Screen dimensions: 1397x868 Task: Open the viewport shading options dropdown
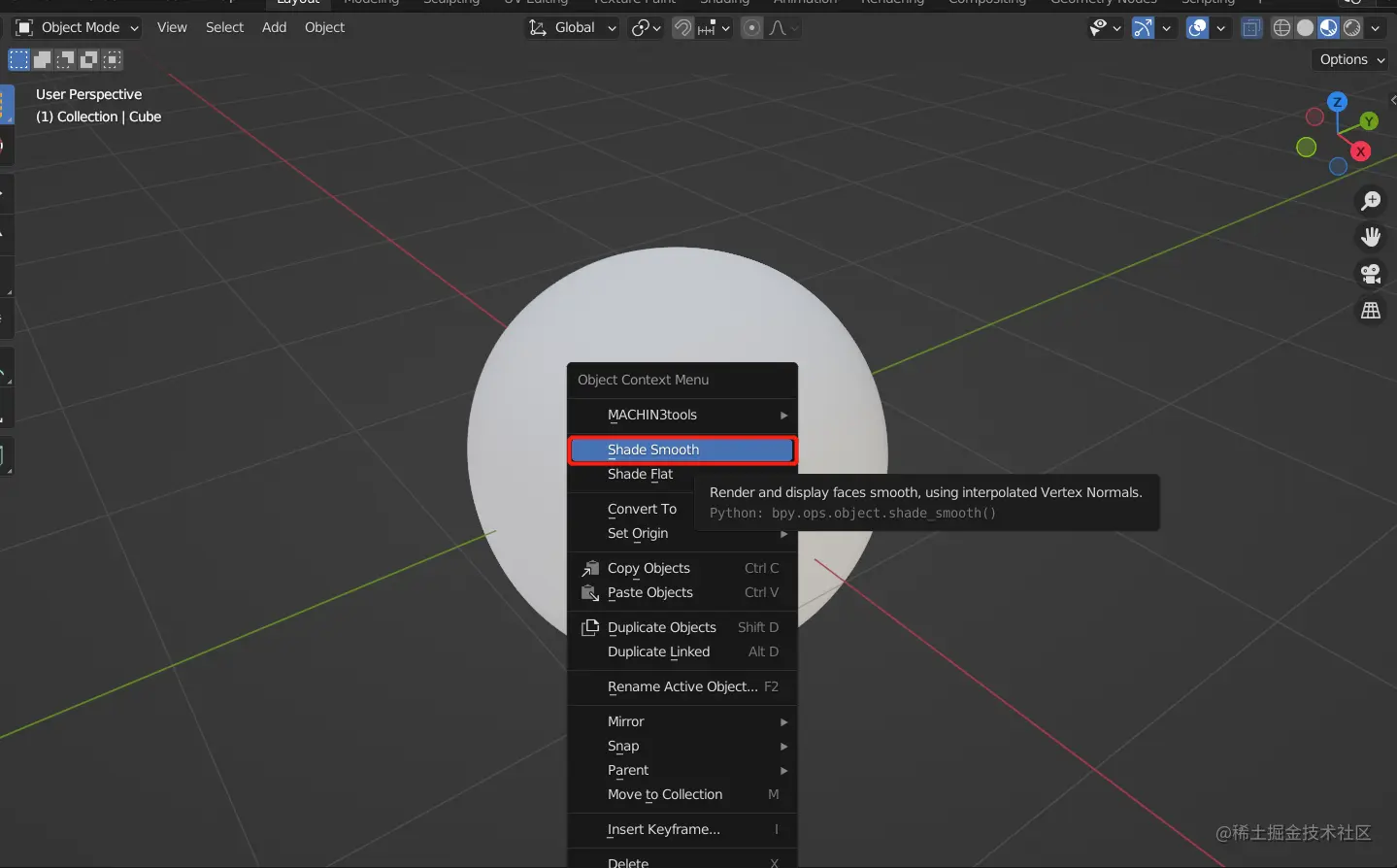1376,28
